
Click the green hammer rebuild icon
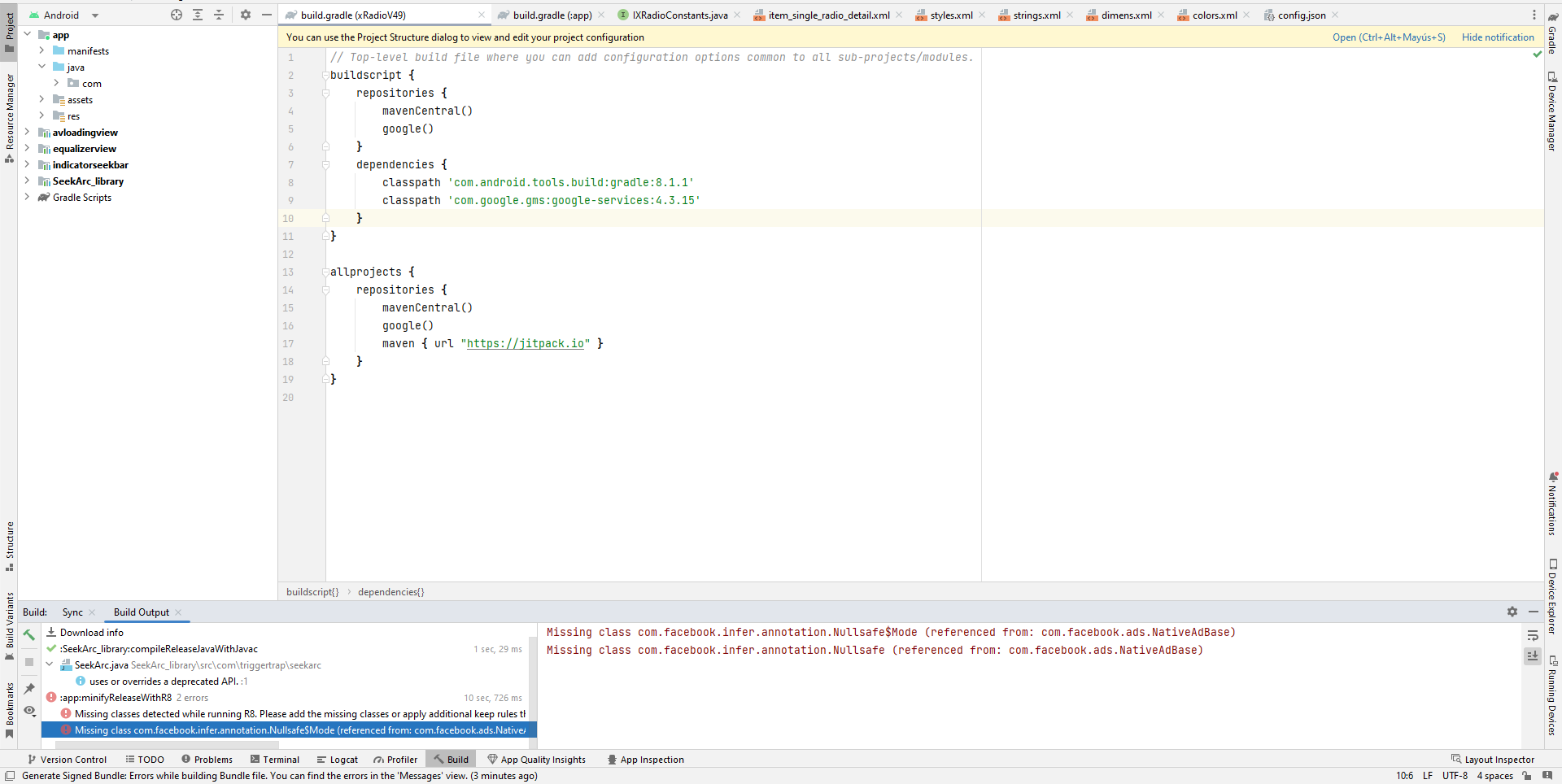pos(29,635)
